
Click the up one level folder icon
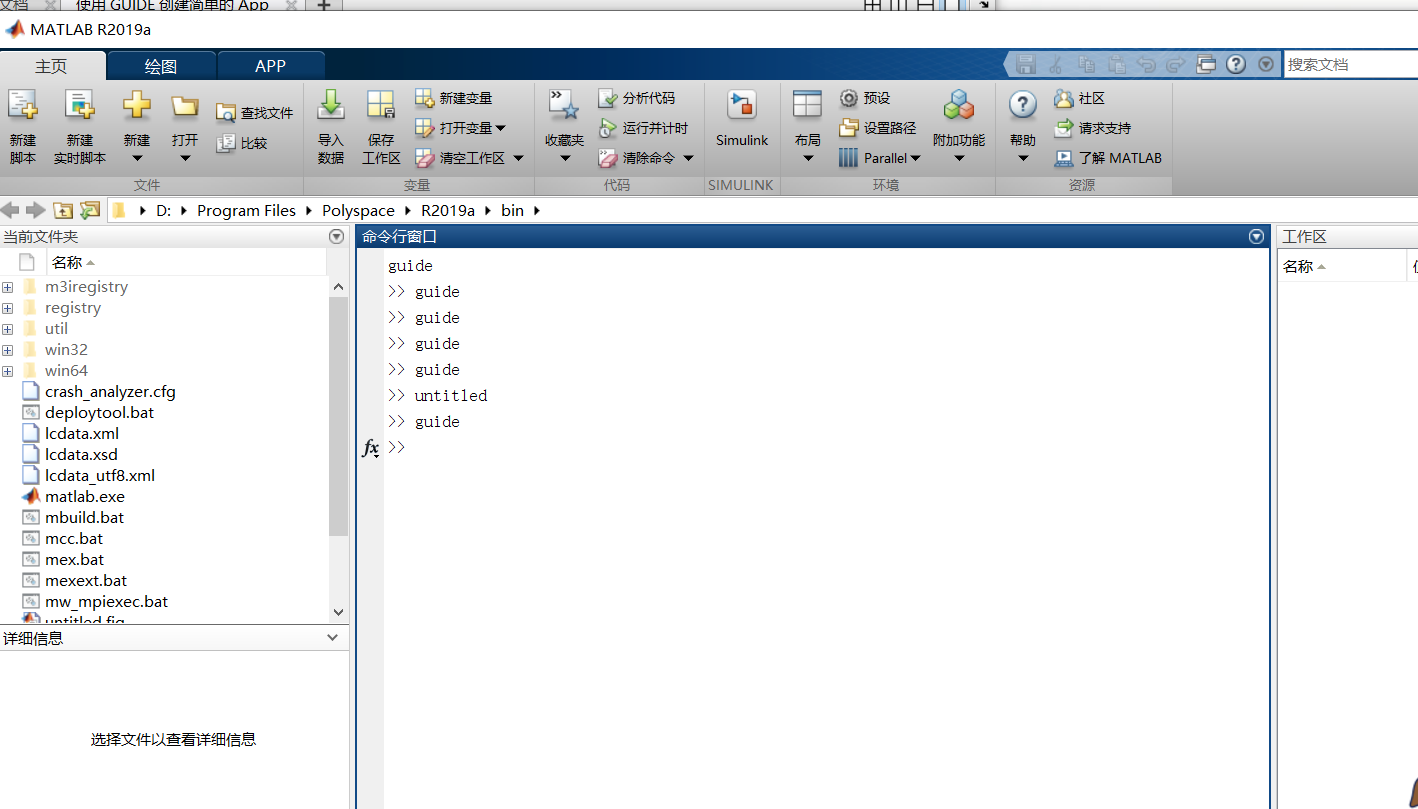pyautogui.click(x=63, y=210)
